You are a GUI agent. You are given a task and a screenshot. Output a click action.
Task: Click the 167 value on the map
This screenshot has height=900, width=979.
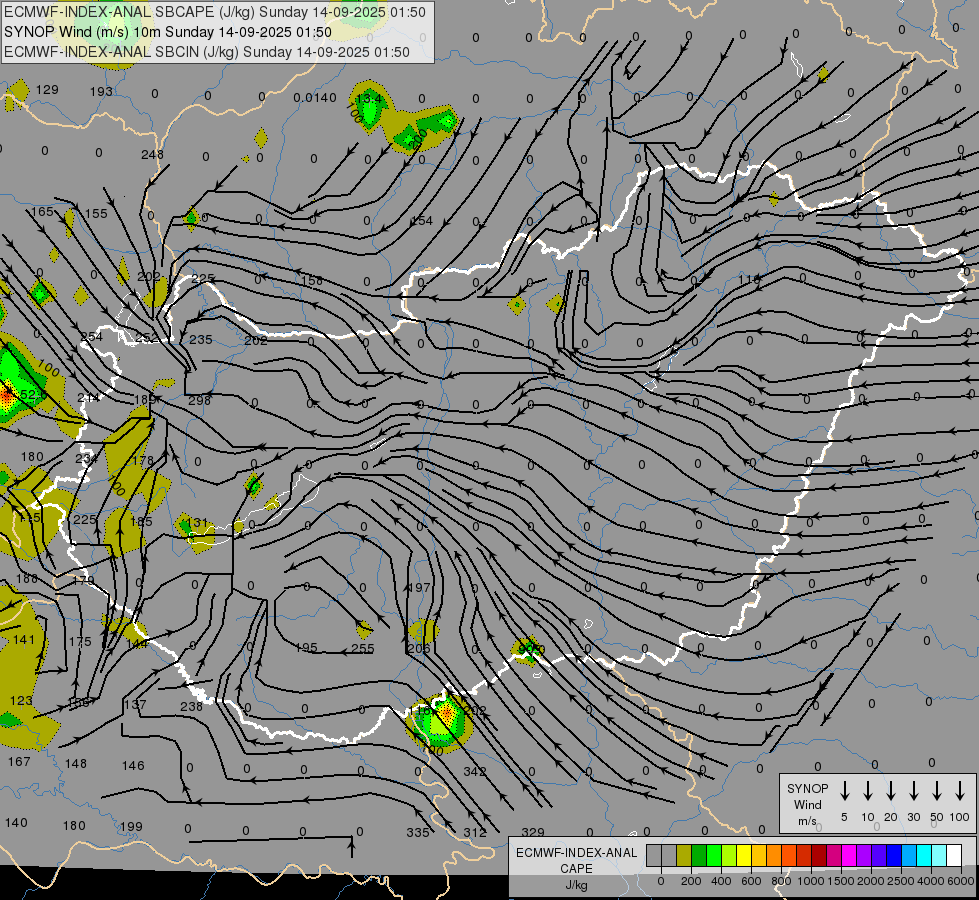click(19, 761)
